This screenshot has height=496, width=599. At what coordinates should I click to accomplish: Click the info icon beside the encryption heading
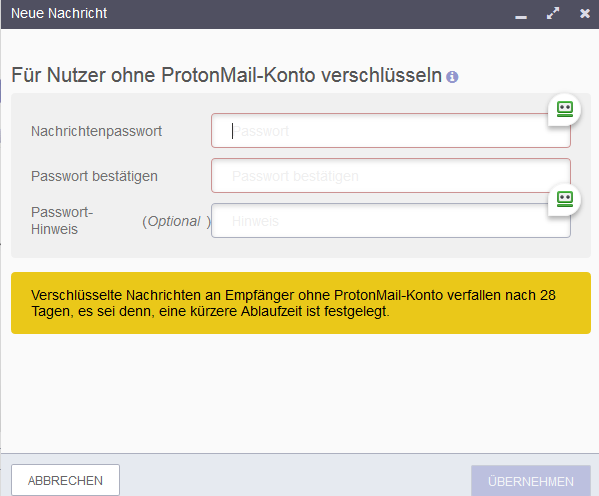pos(452,77)
